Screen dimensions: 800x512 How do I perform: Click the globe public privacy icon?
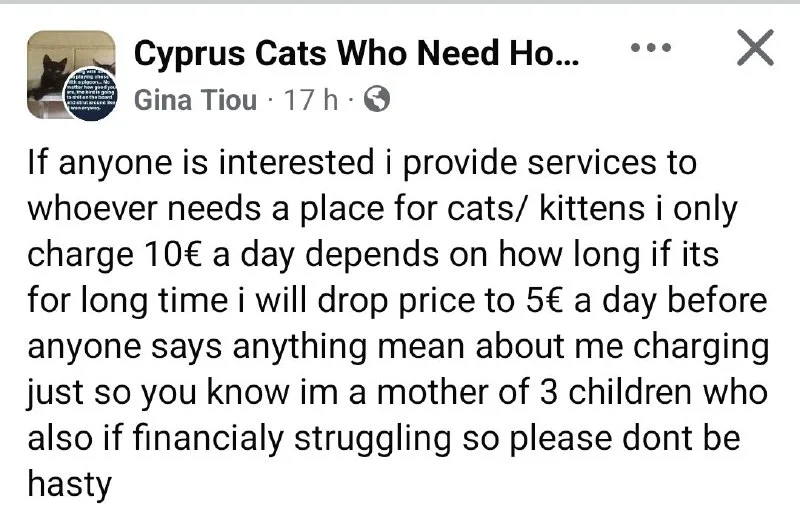click(x=379, y=100)
